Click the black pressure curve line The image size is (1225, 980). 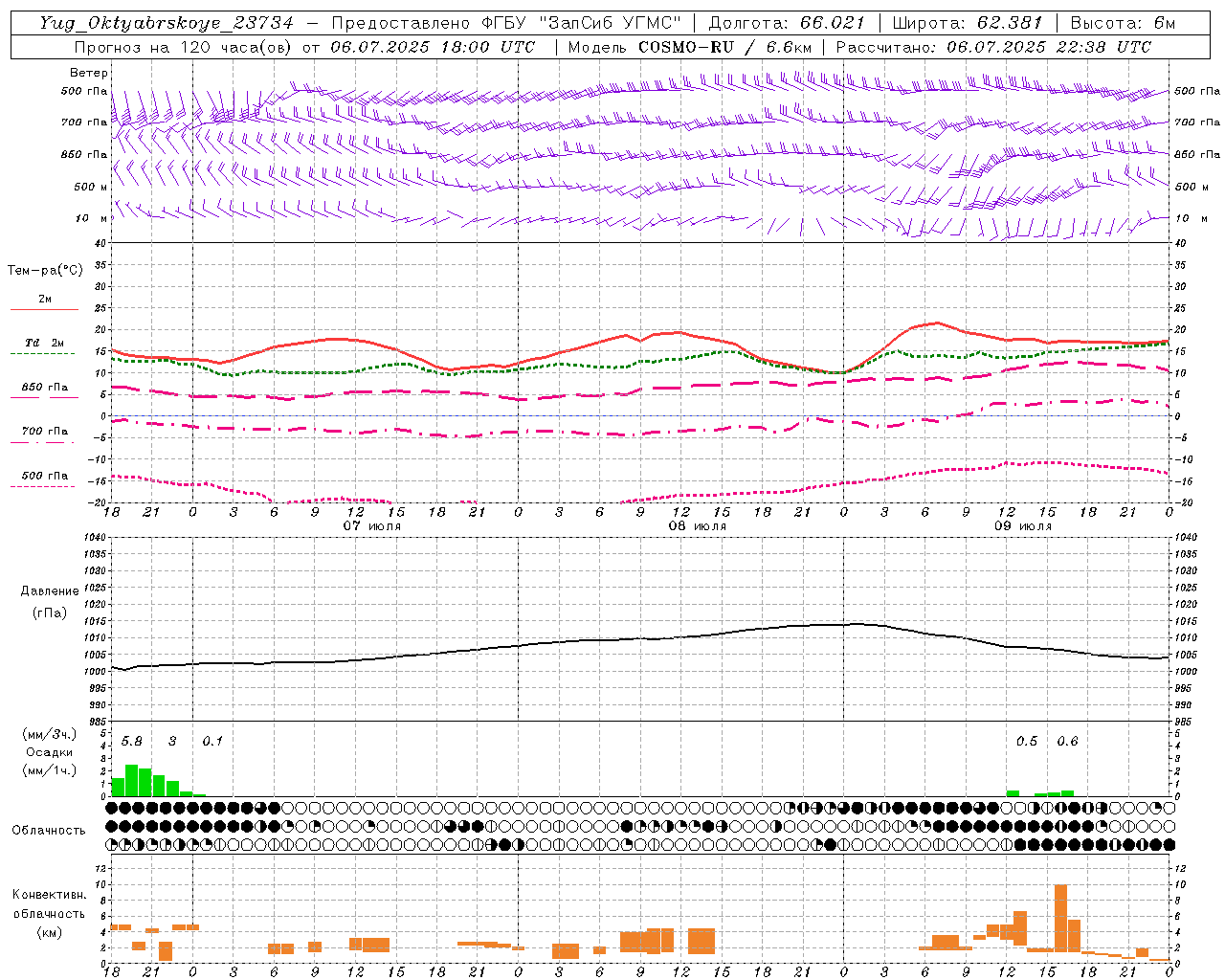(x=641, y=639)
